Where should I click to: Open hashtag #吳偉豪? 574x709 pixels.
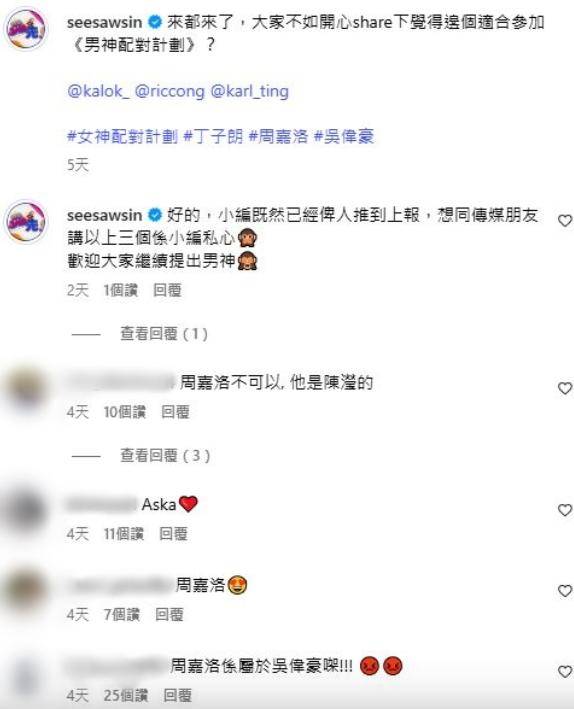click(344, 136)
